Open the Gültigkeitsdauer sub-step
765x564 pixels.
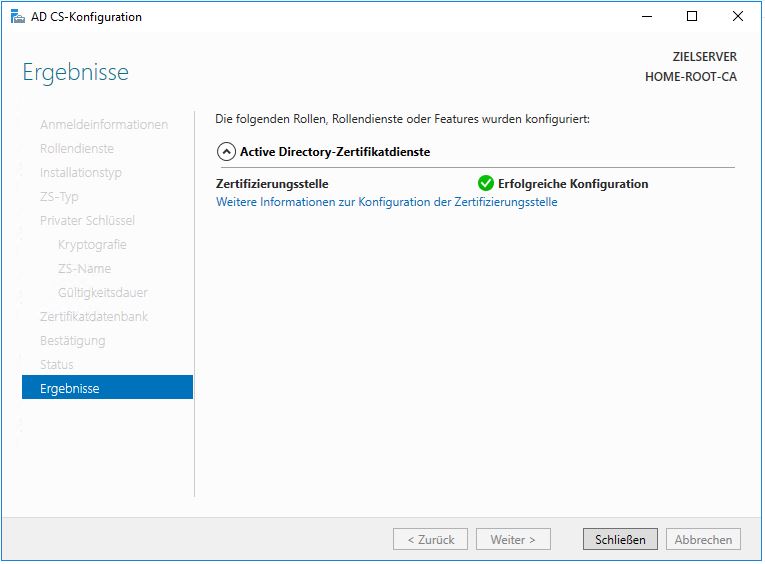click(103, 292)
